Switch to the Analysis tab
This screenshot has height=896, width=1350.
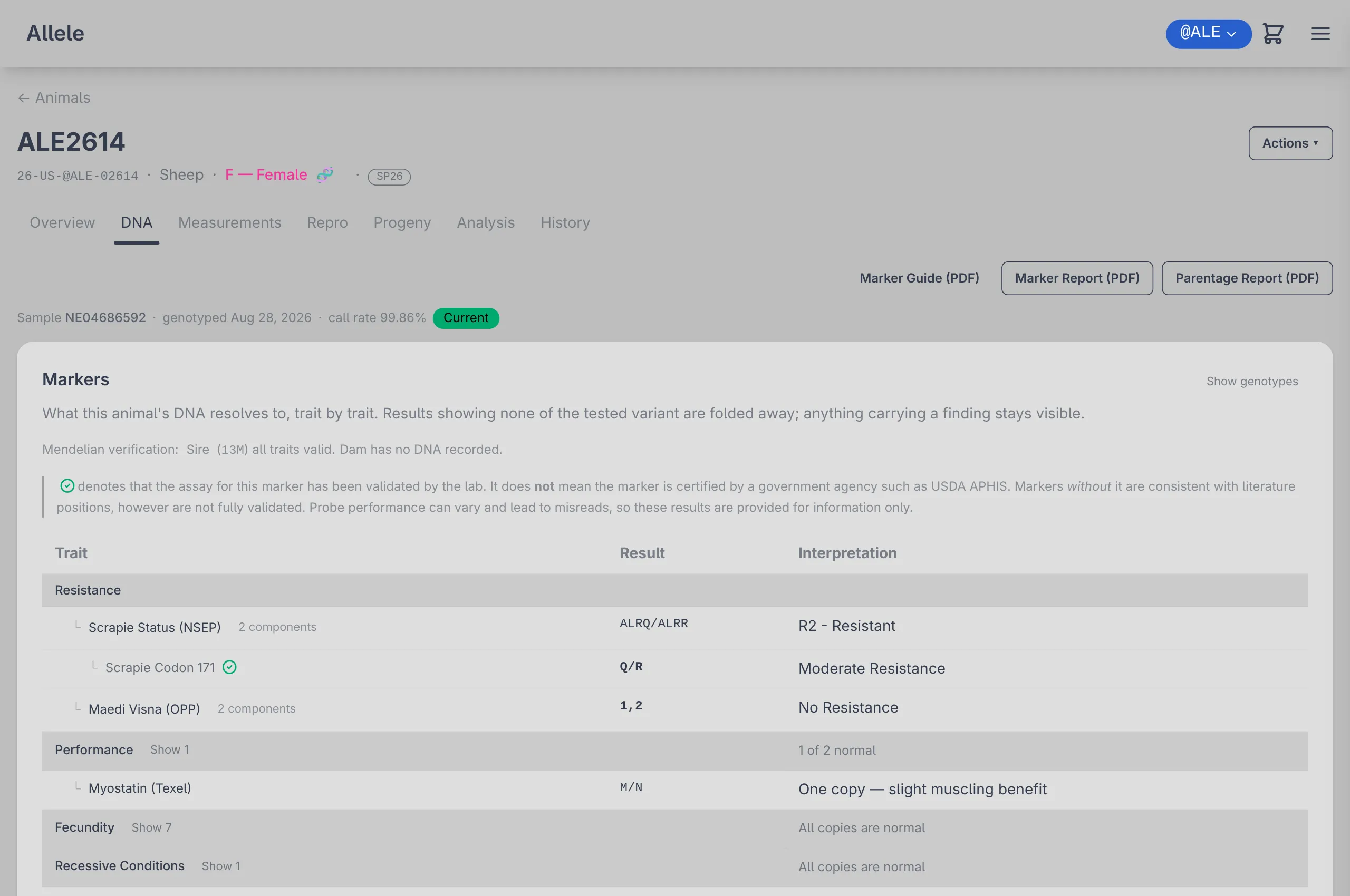[x=486, y=222]
